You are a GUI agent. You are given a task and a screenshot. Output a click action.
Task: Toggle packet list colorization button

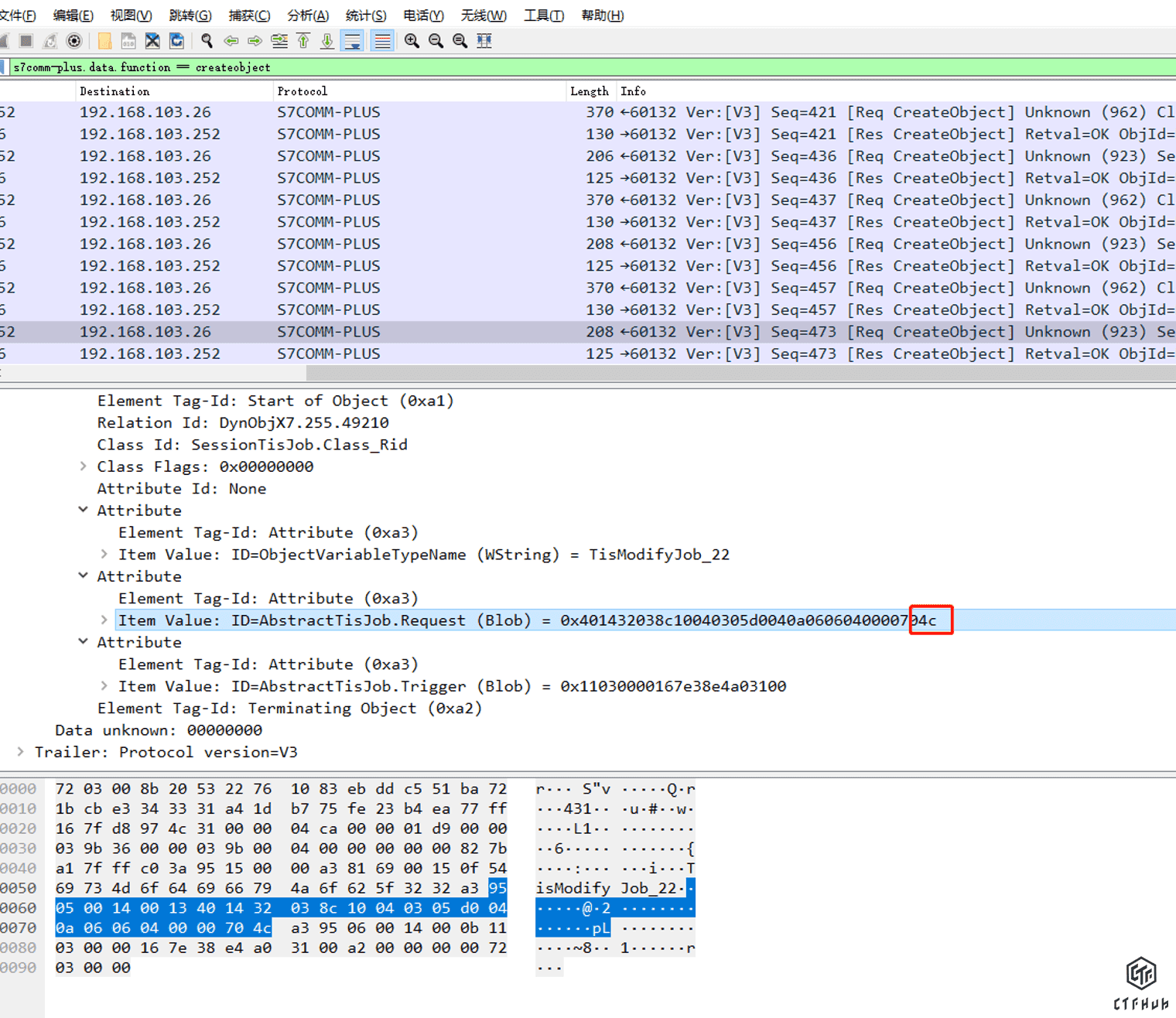(x=382, y=41)
